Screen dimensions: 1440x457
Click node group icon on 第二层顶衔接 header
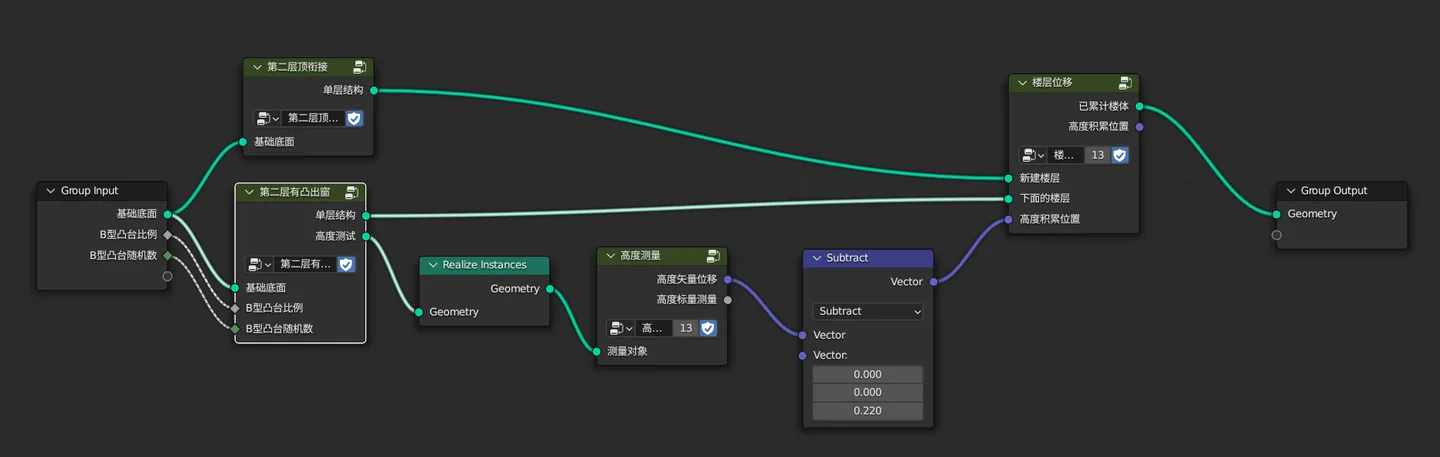tap(360, 67)
